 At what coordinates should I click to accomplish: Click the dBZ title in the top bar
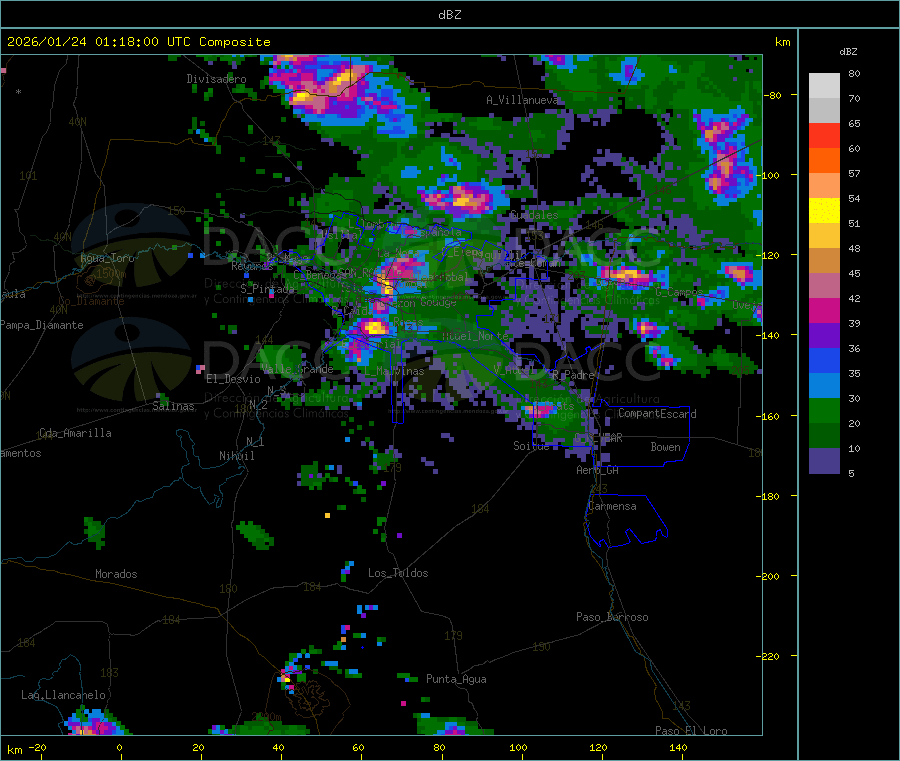tap(449, 15)
